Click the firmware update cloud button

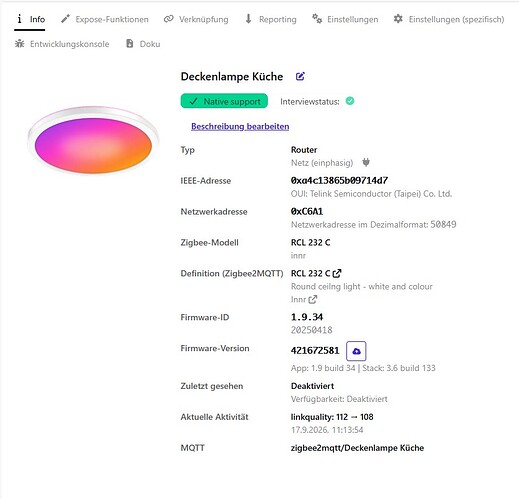[356, 351]
